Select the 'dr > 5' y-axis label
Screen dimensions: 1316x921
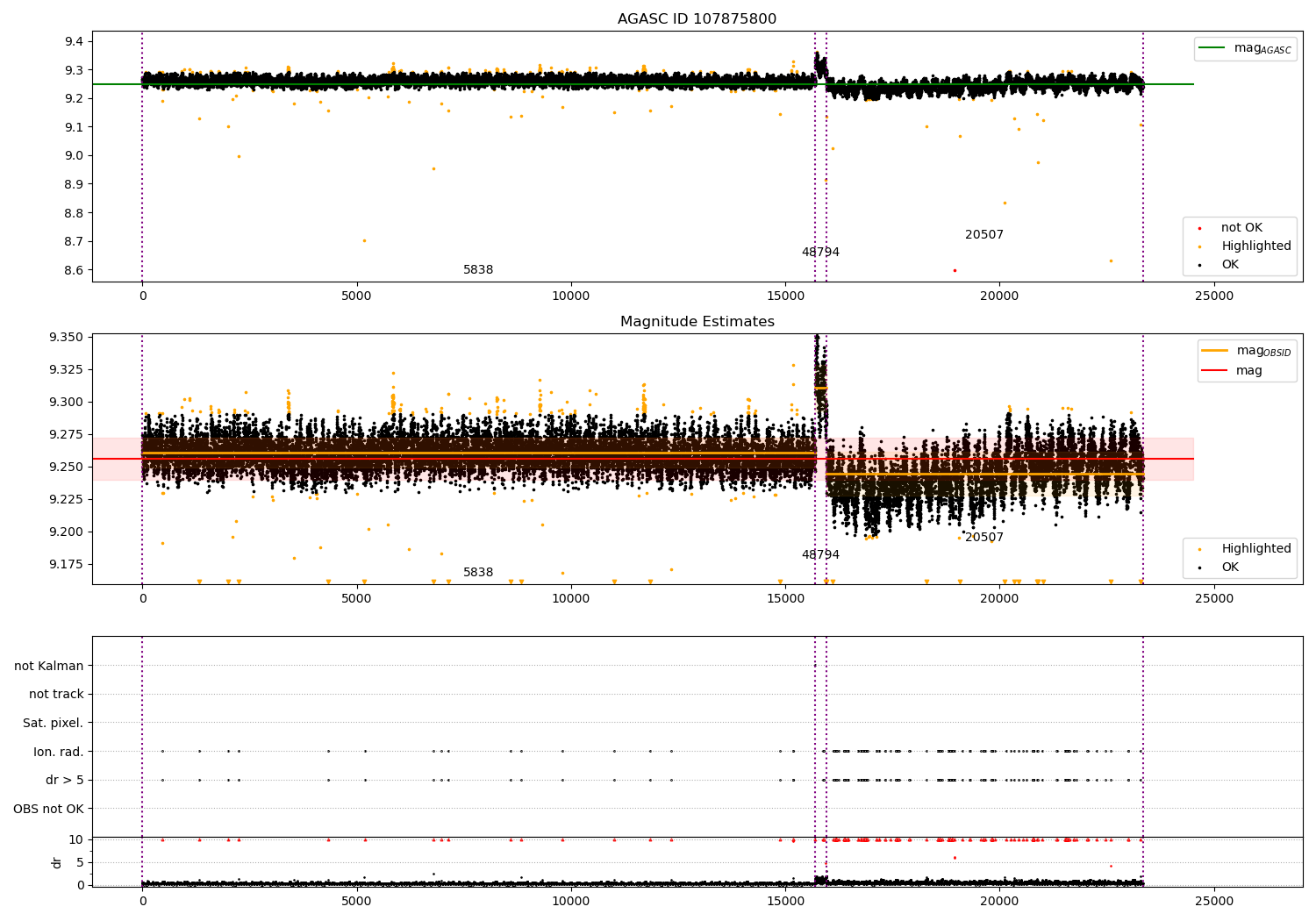tap(65, 780)
